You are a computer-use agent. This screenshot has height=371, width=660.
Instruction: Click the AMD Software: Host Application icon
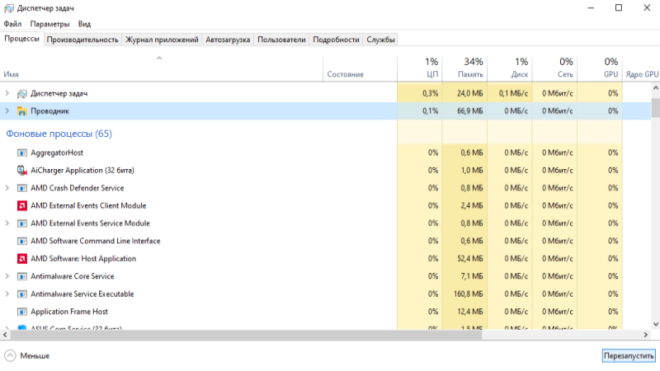pyautogui.click(x=22, y=259)
